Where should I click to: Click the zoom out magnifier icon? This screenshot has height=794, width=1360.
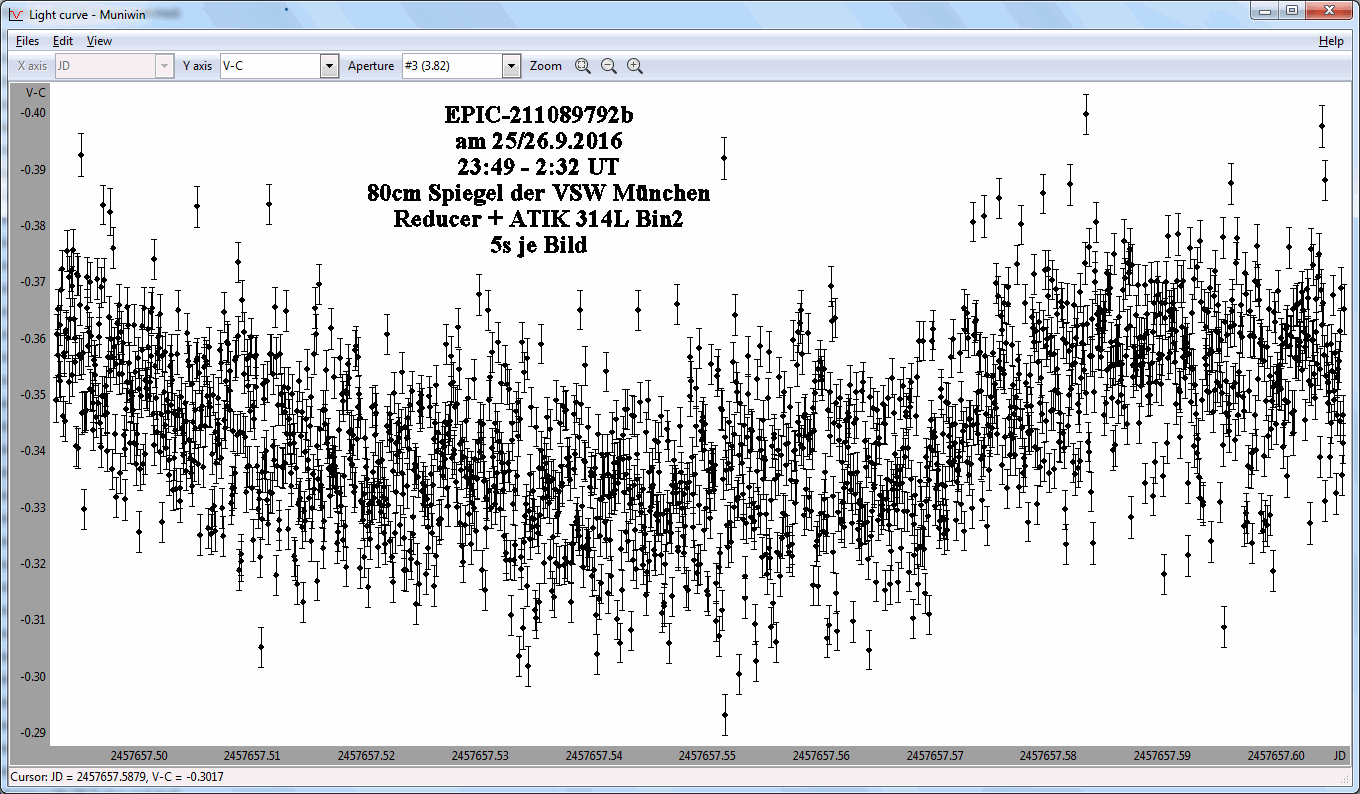tap(609, 66)
